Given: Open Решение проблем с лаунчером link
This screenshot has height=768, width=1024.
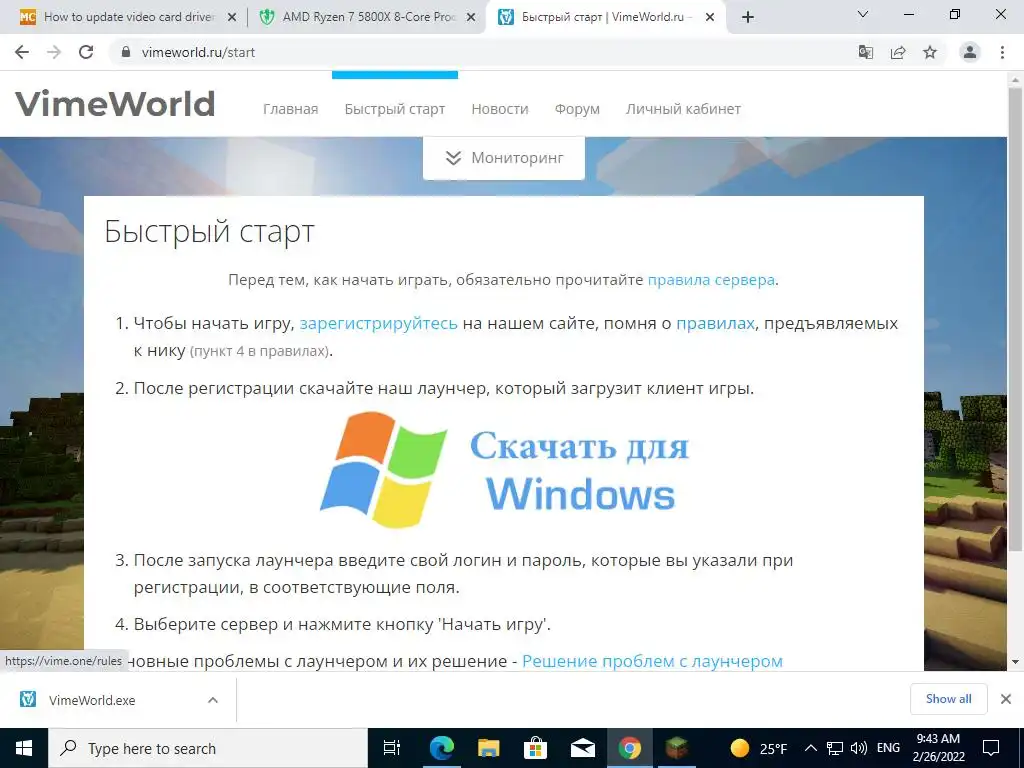Looking at the screenshot, I should tap(652, 661).
